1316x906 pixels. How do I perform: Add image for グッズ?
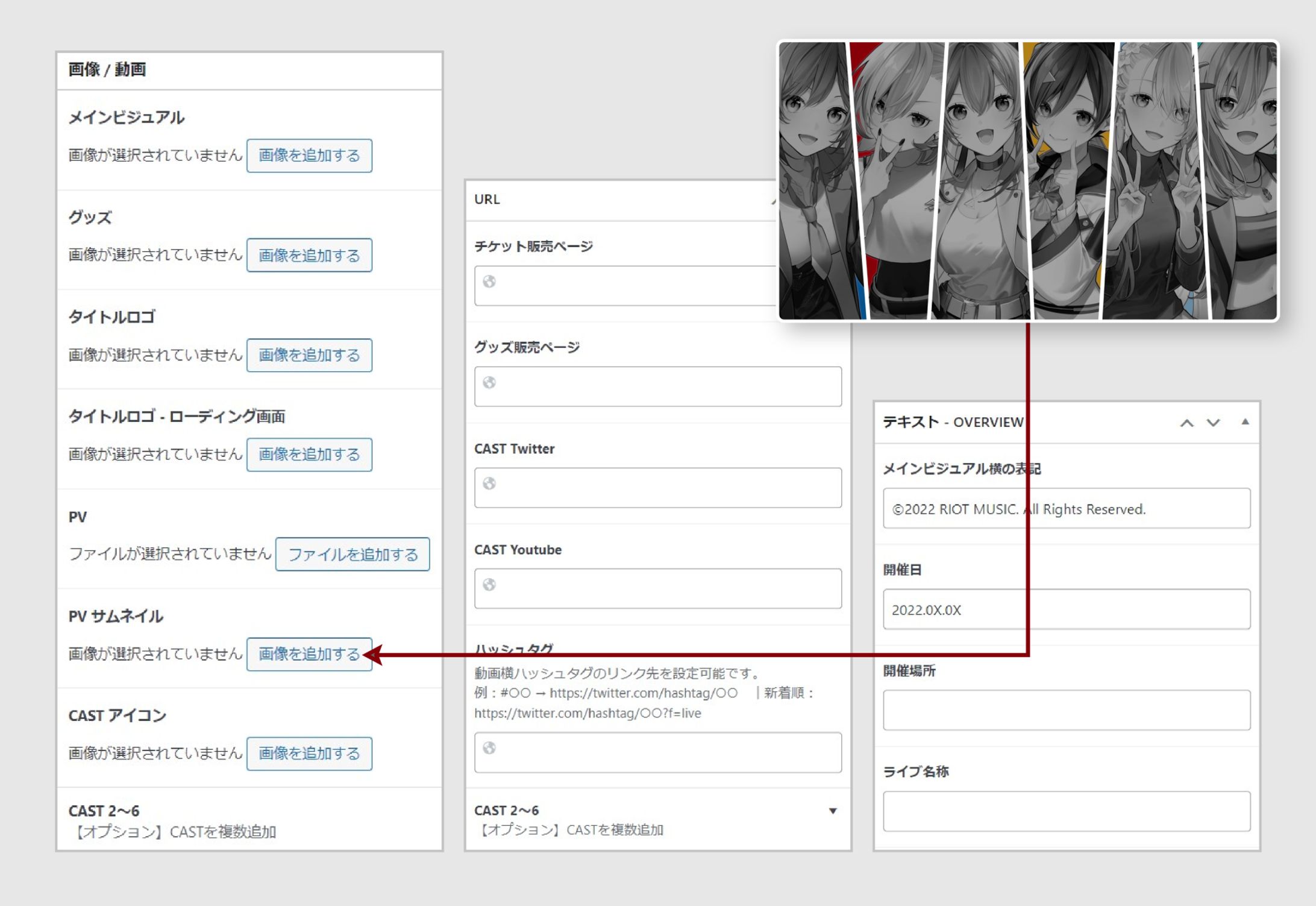click(309, 256)
